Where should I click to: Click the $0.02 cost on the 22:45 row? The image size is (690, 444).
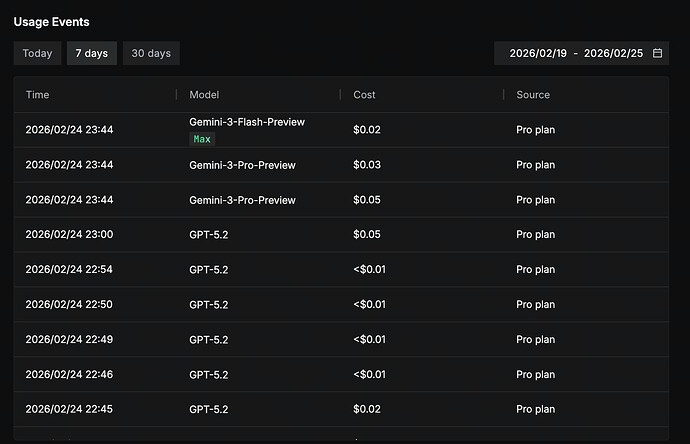367,410
